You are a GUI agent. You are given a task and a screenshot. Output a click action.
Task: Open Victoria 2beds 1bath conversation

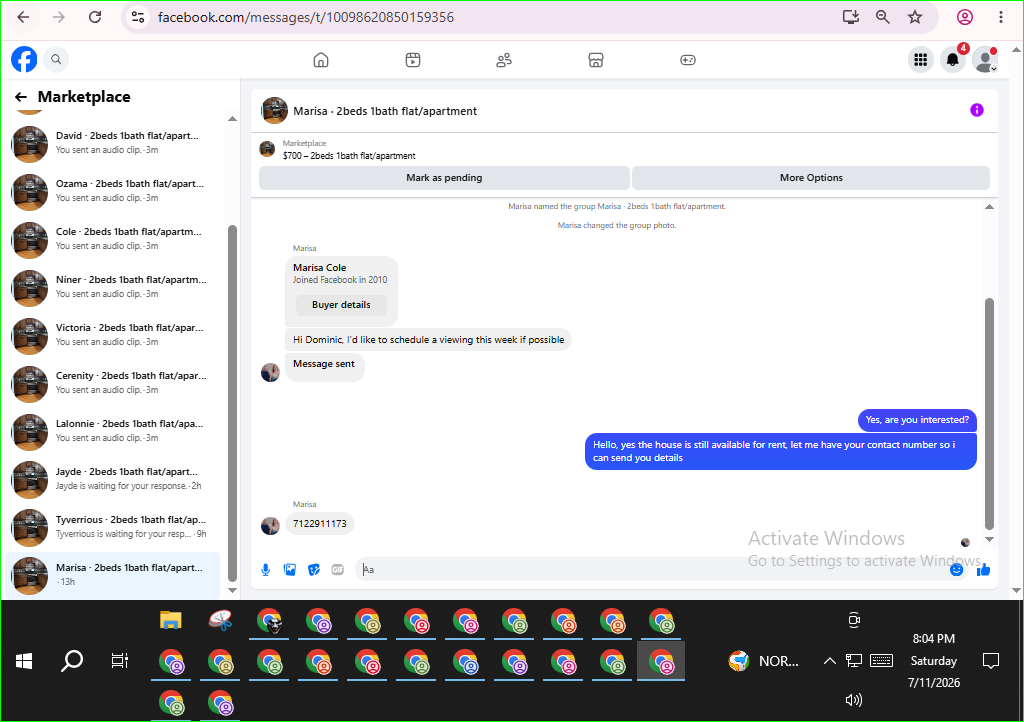pos(114,335)
